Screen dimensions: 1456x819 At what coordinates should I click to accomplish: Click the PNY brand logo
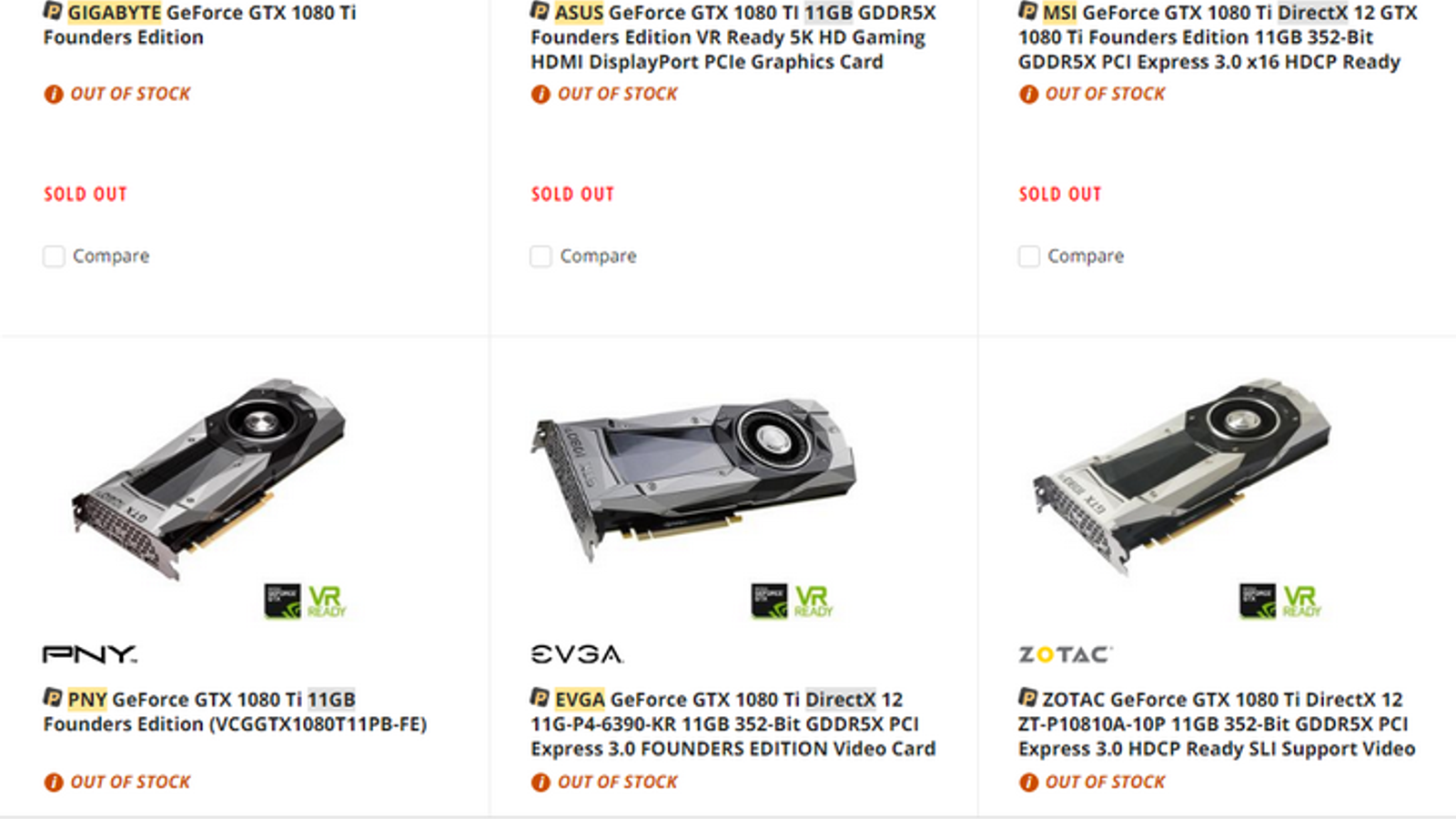coord(90,654)
